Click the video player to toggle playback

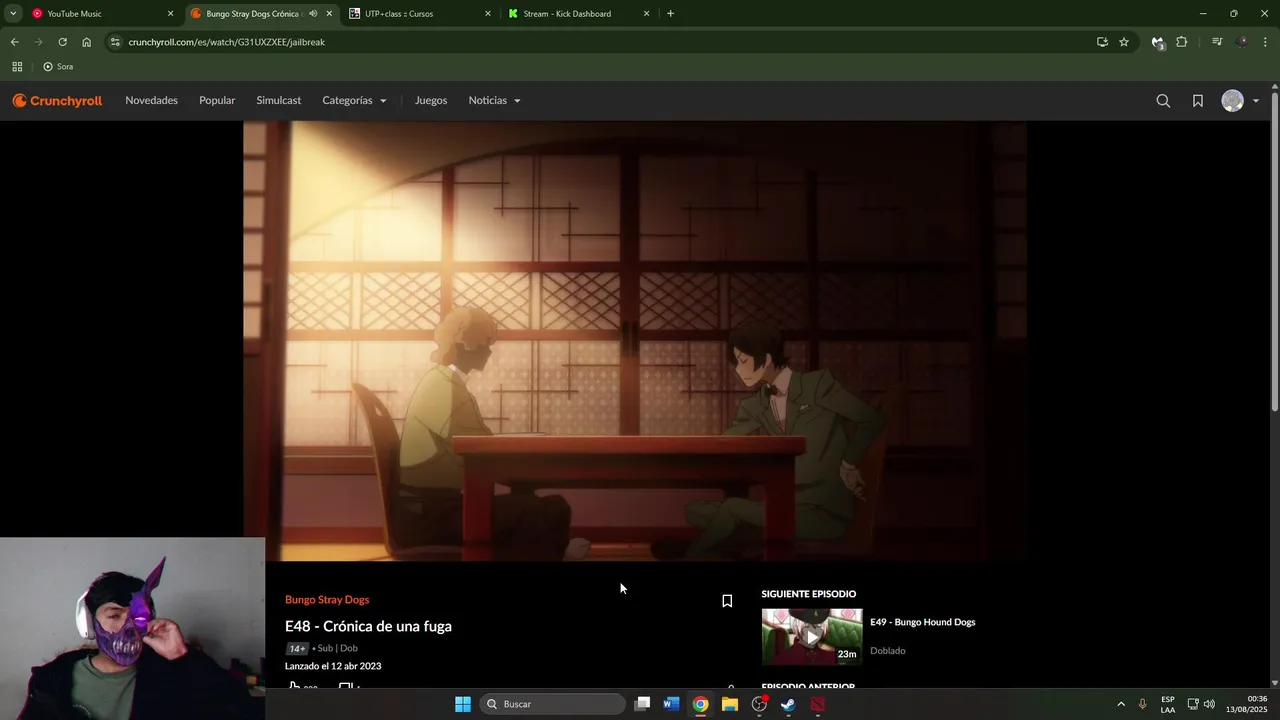tap(634, 341)
